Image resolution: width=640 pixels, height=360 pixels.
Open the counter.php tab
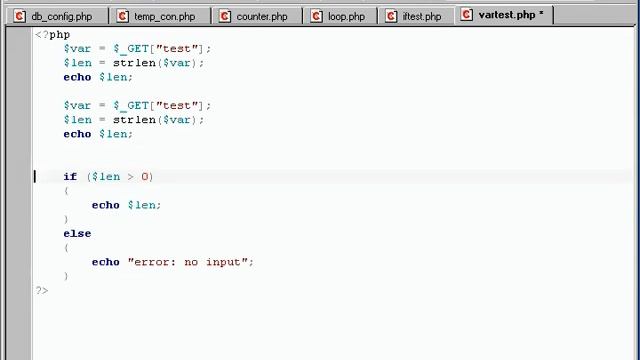tap(257, 16)
